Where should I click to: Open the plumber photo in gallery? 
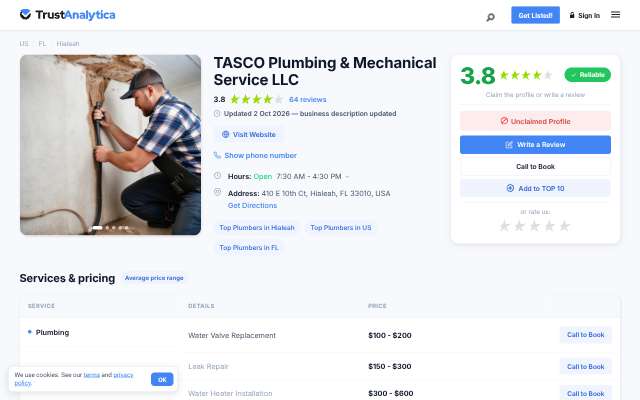[110, 144]
